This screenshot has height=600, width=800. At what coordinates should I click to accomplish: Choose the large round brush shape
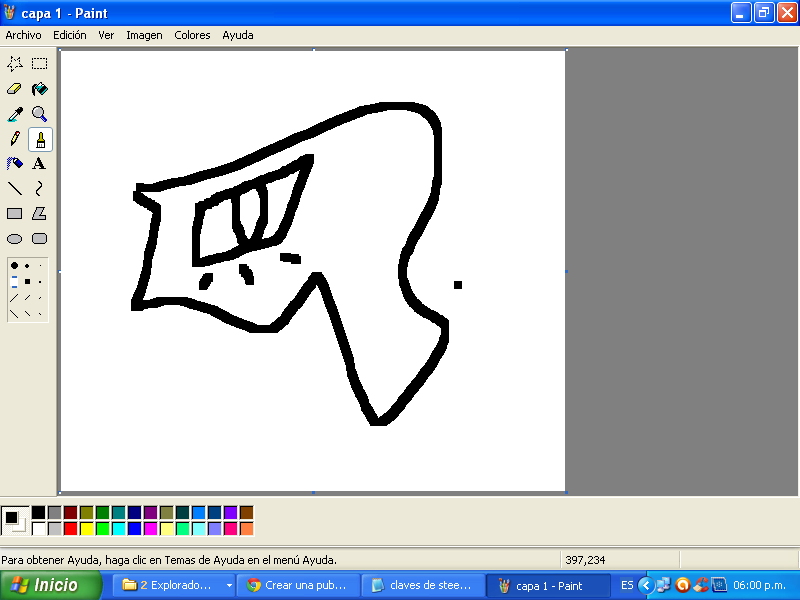(x=14, y=265)
